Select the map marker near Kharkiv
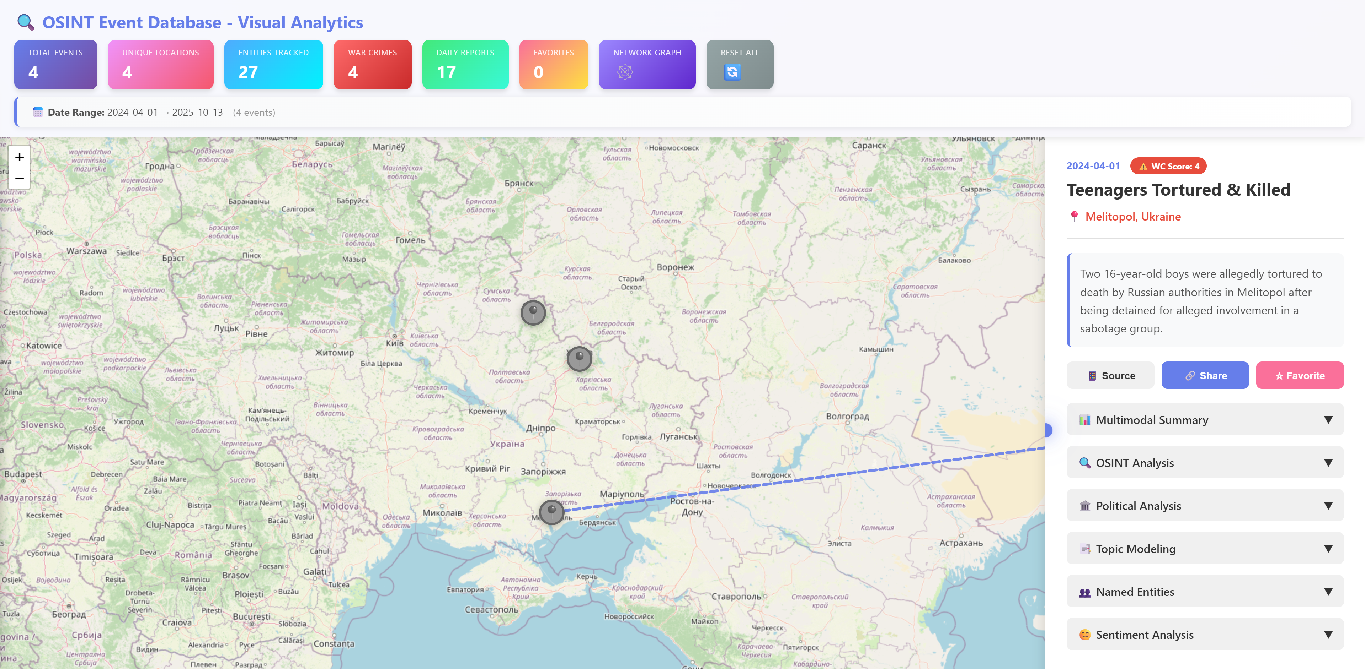 tap(579, 359)
